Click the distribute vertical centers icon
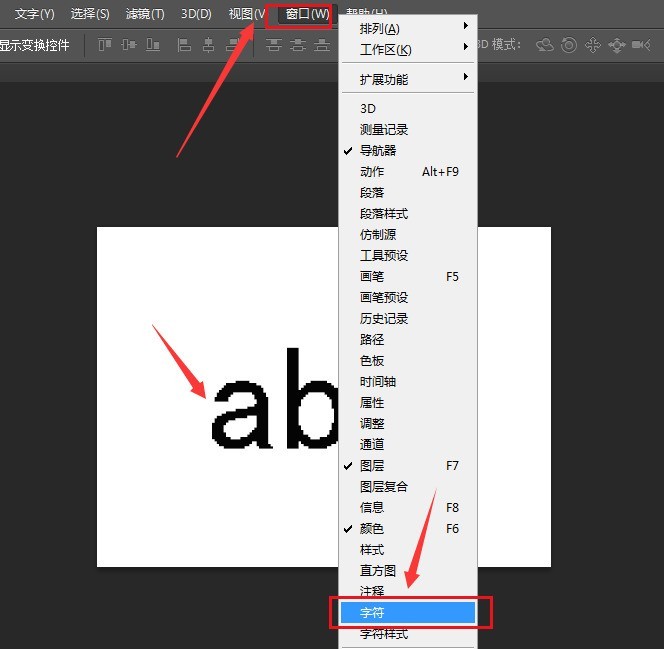This screenshot has height=649, width=664. click(298, 44)
